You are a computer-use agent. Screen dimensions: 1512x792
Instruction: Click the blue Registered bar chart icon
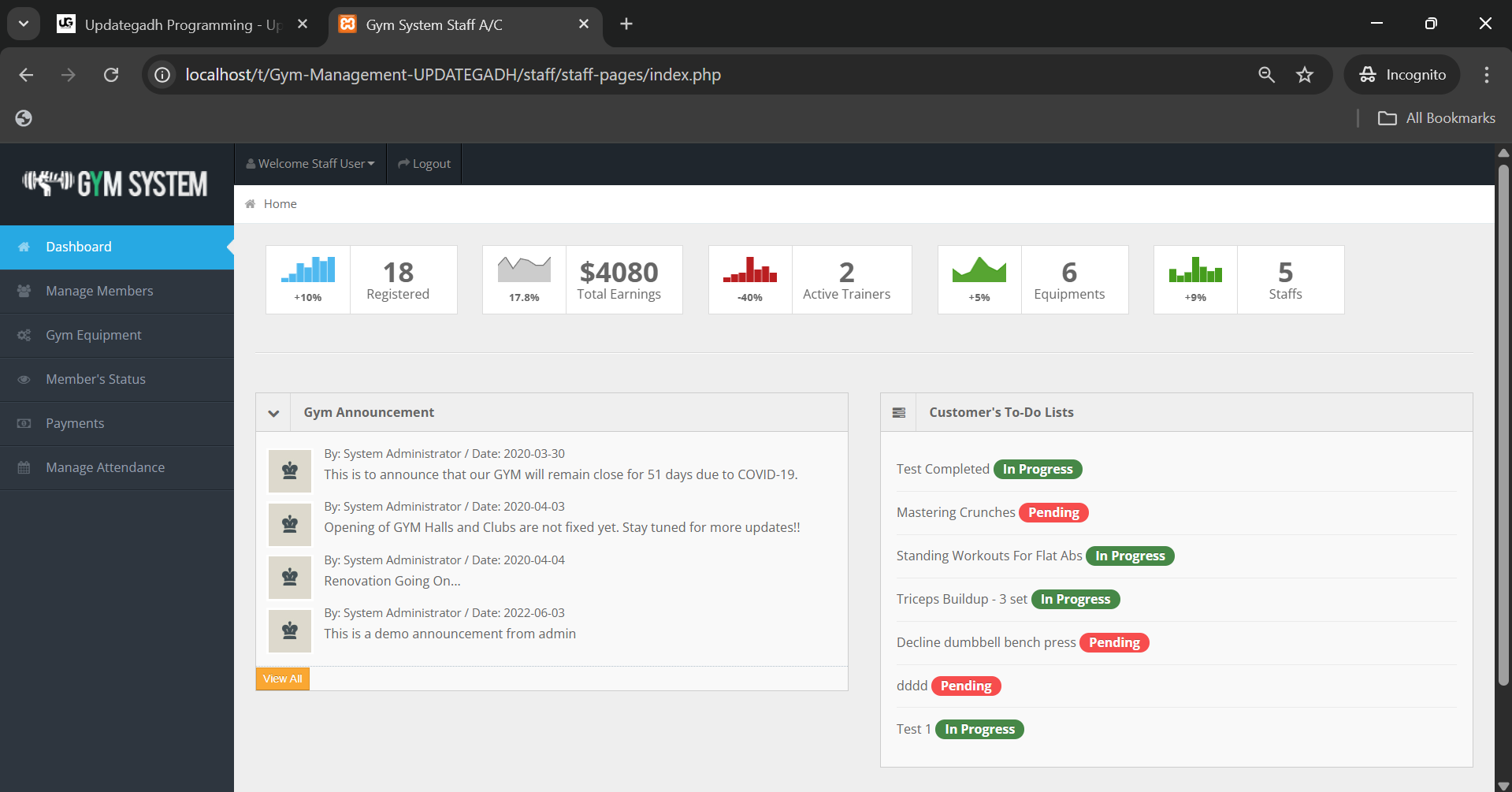[x=308, y=270]
